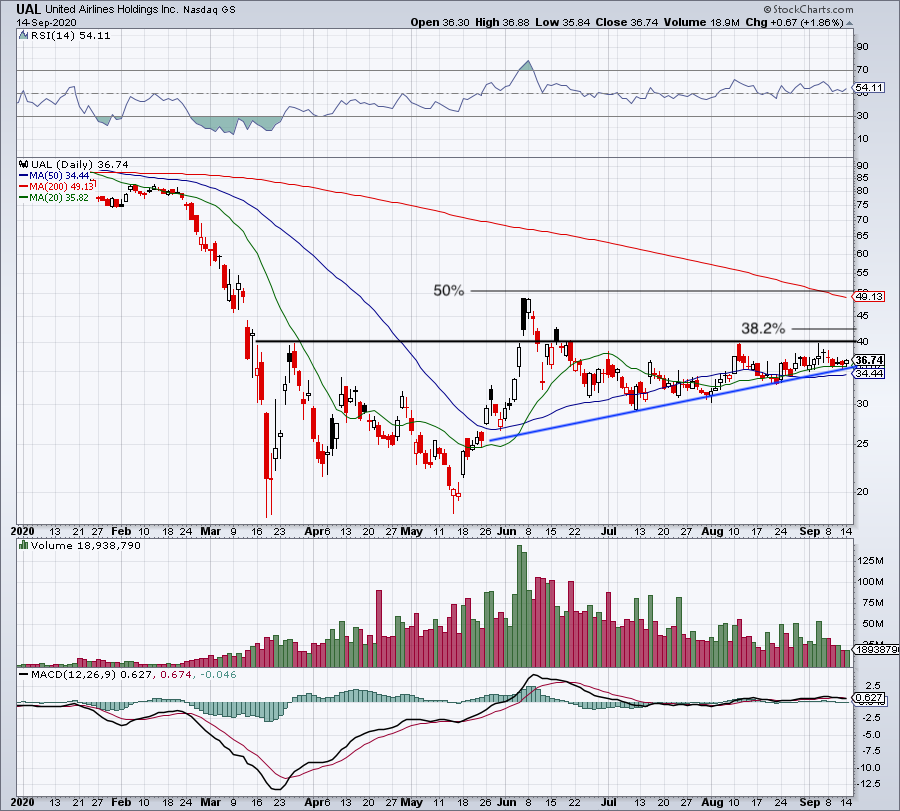Click the United Airlines Holdings Inc. name
The width and height of the screenshot is (900, 811).
pos(112,10)
